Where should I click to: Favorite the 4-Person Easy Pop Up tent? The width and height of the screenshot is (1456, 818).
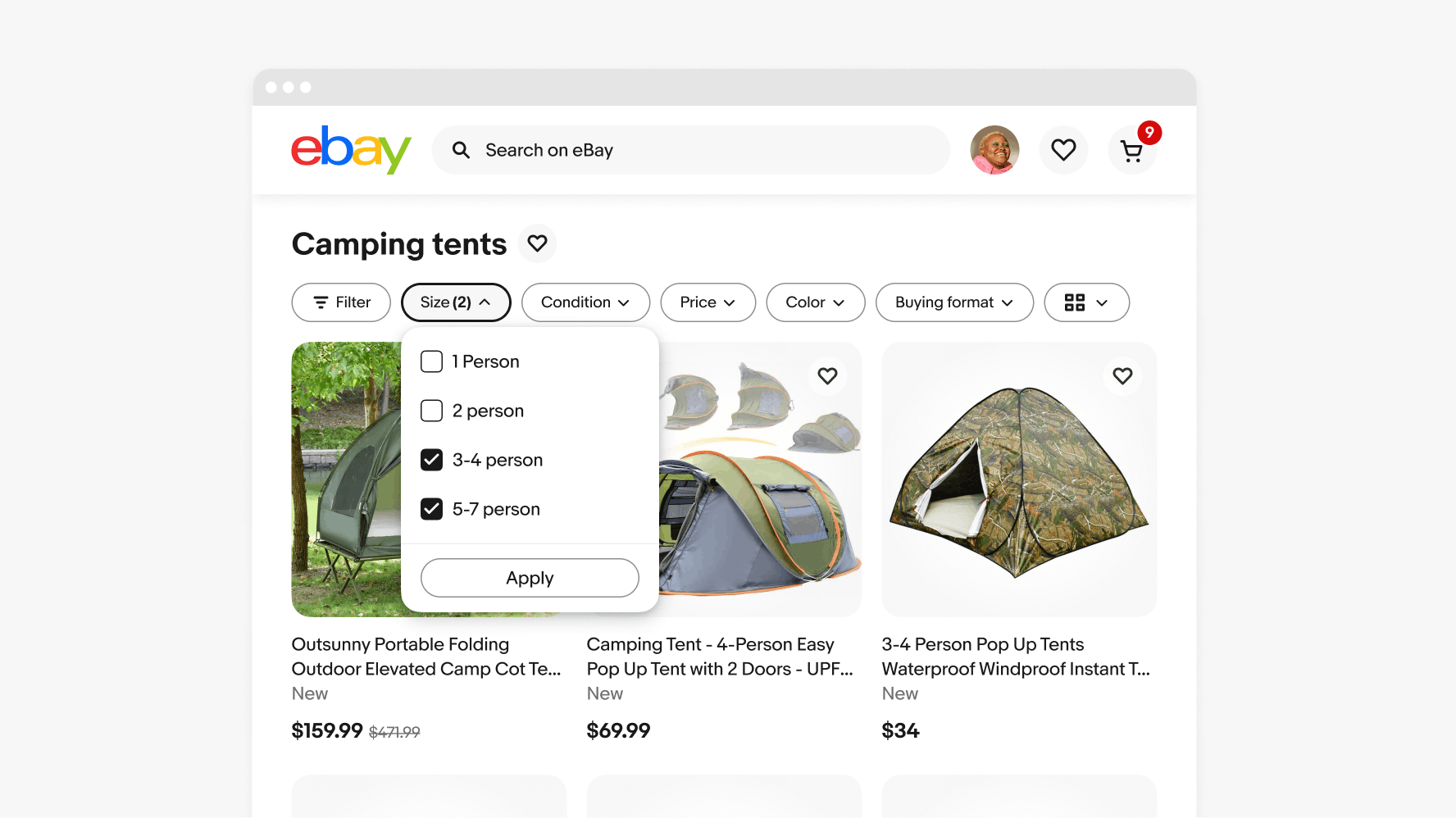(827, 376)
